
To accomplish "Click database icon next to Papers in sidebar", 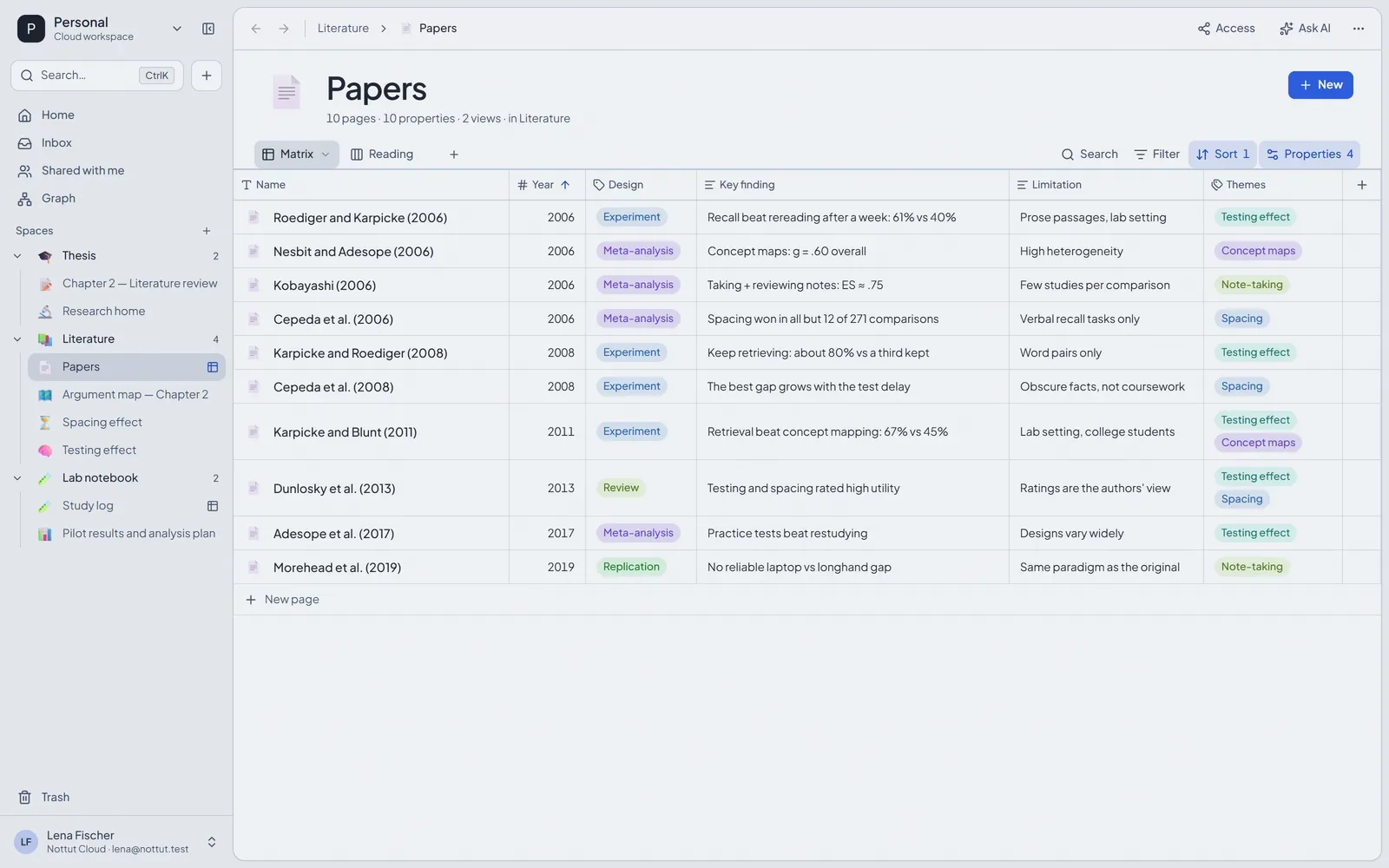I will tap(213, 367).
